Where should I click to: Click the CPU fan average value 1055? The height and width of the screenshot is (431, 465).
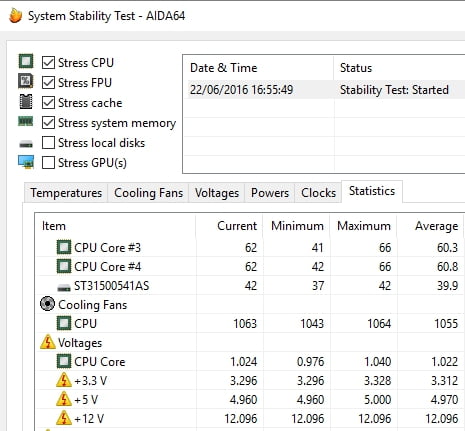446,324
